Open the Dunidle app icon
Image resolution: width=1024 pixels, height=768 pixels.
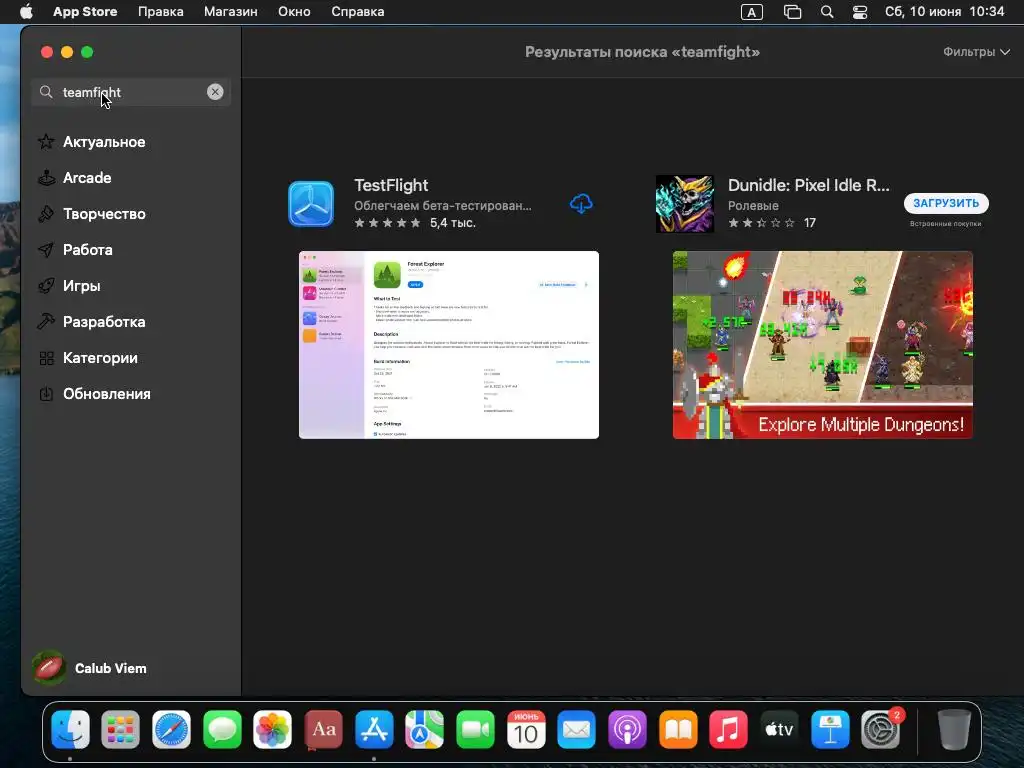click(684, 204)
